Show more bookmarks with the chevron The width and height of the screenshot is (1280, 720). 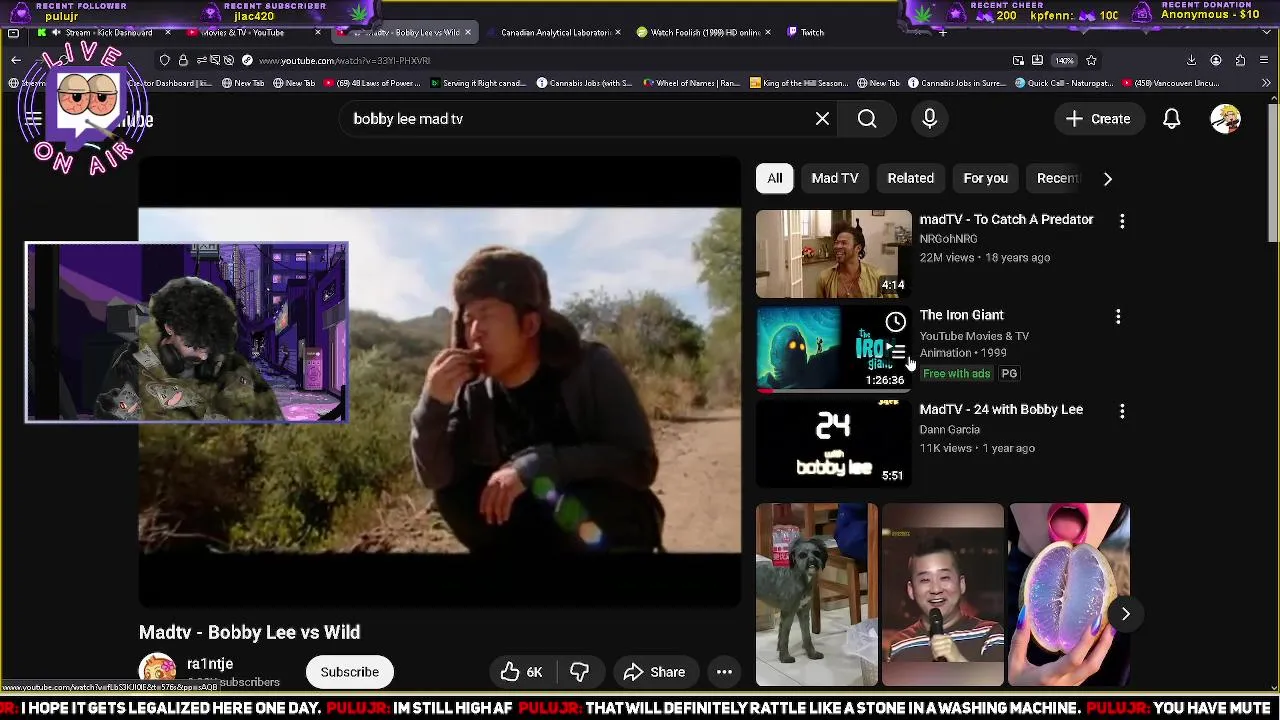pyautogui.click(x=1266, y=83)
